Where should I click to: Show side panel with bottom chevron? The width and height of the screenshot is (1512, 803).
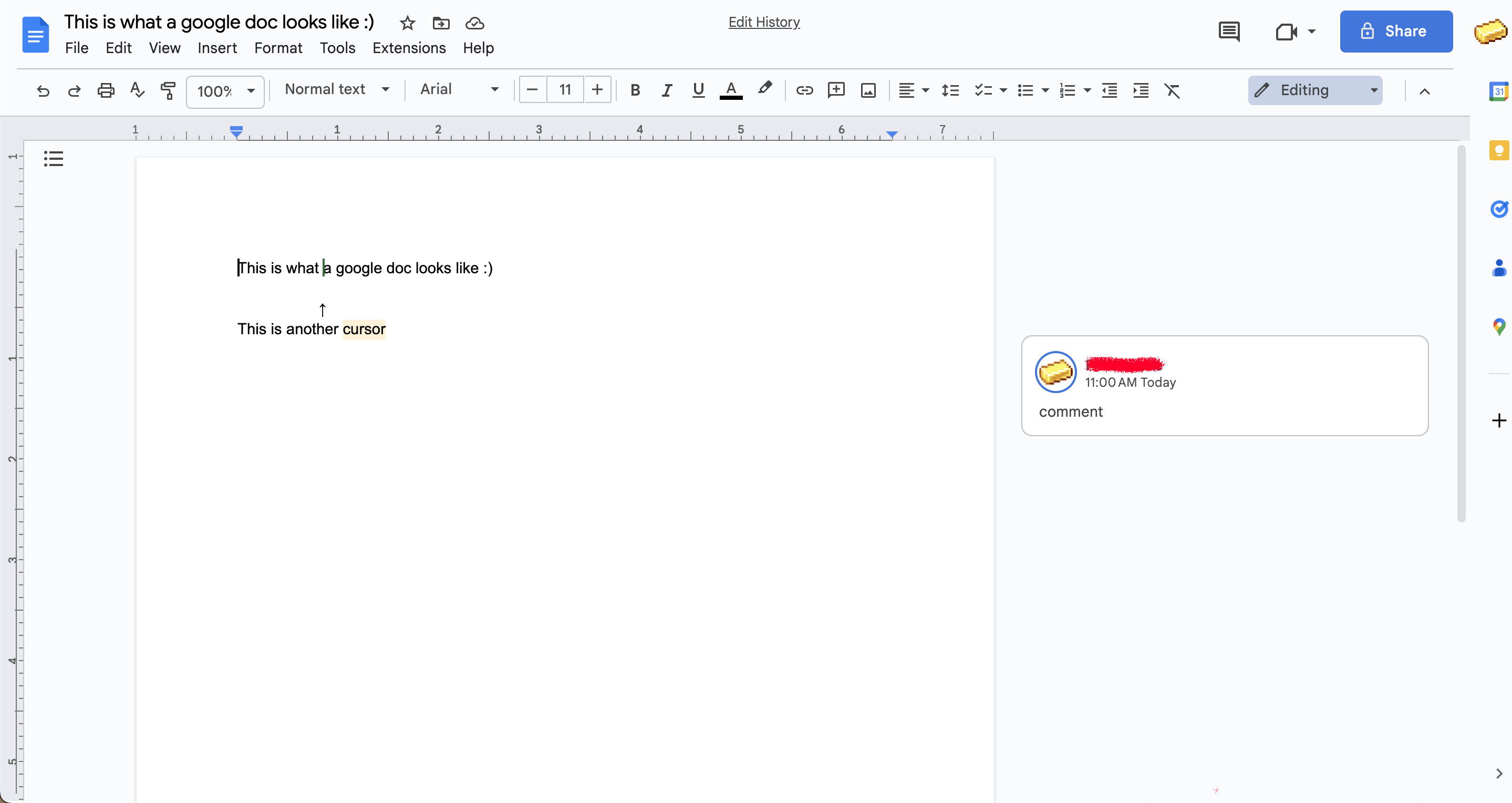point(1498,774)
